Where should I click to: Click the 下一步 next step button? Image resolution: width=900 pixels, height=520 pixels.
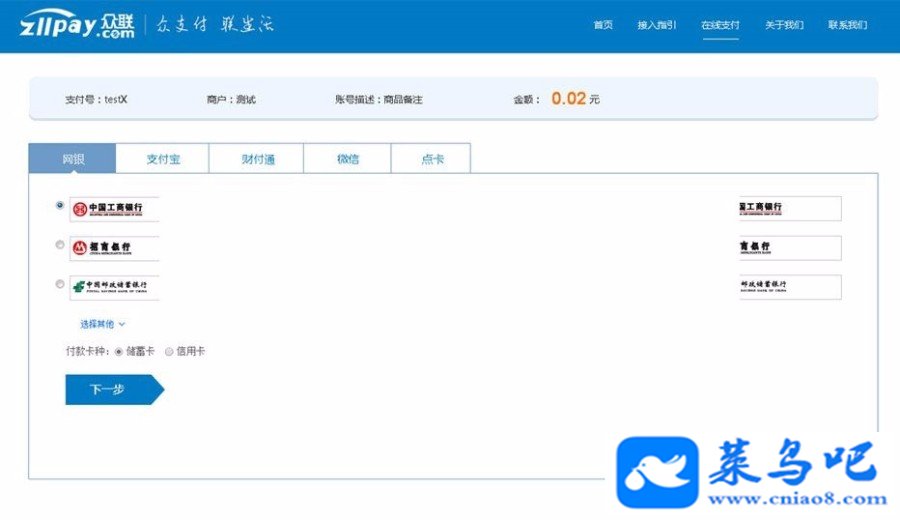(114, 390)
